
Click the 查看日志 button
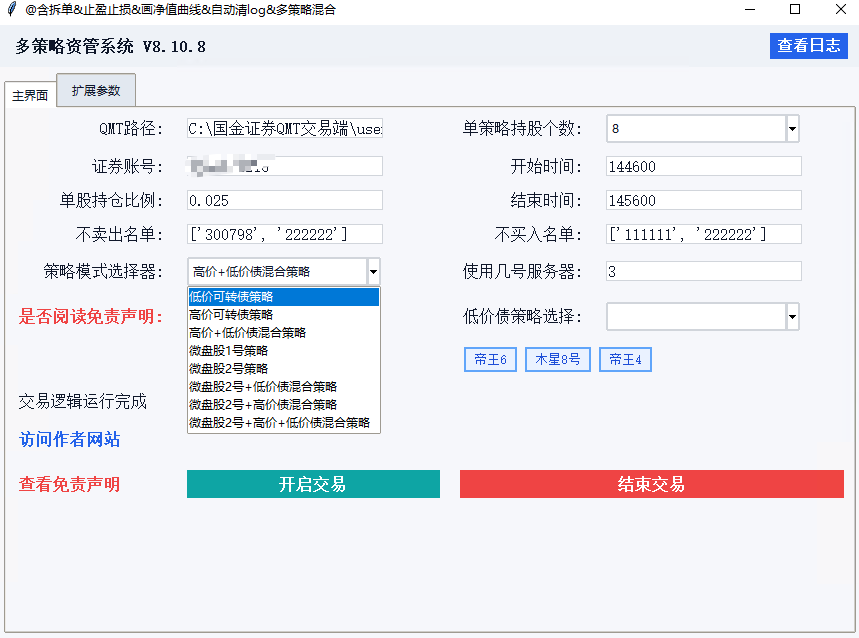(x=809, y=46)
